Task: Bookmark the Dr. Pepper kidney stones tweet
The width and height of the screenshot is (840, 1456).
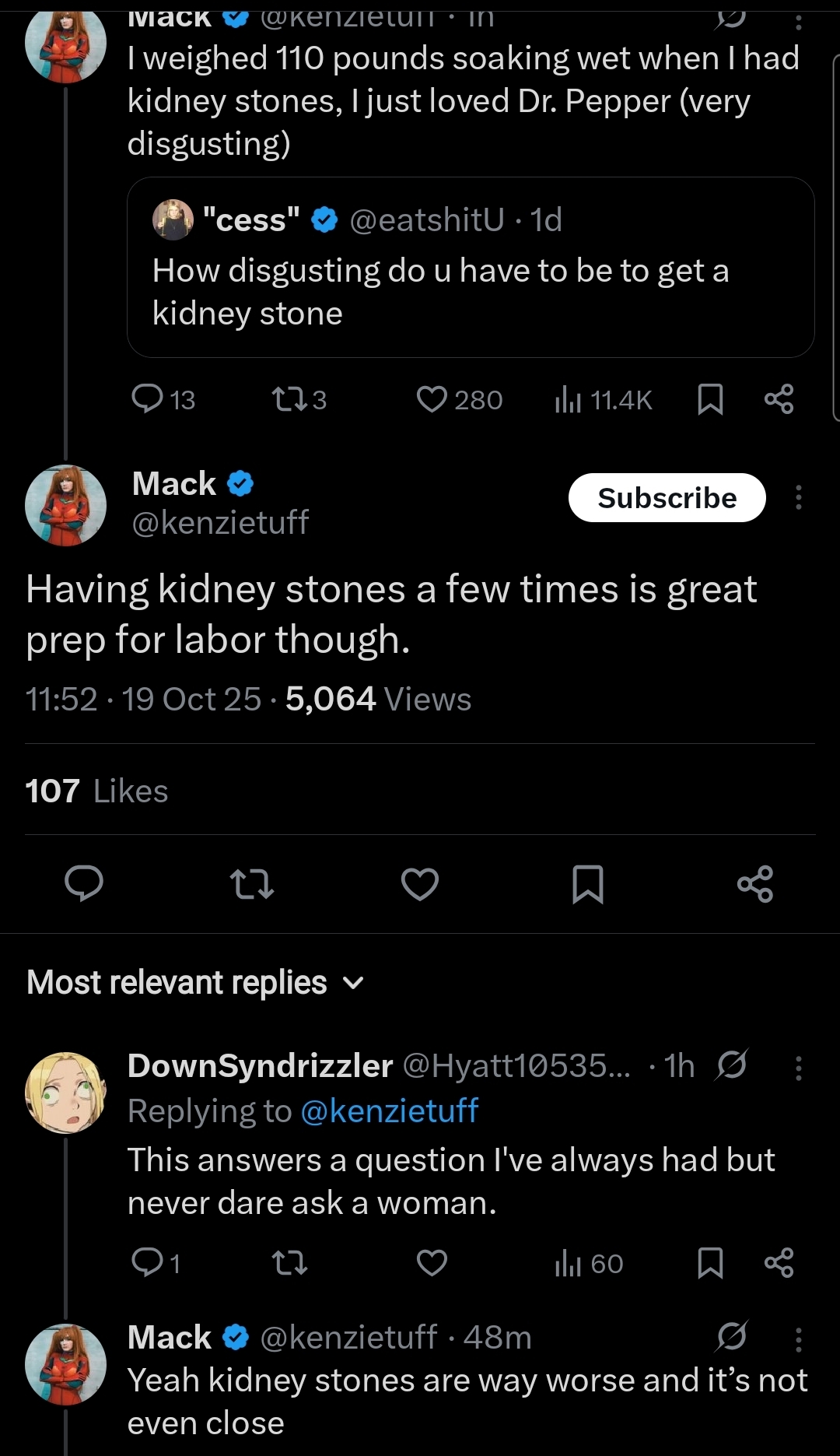Action: [x=710, y=399]
